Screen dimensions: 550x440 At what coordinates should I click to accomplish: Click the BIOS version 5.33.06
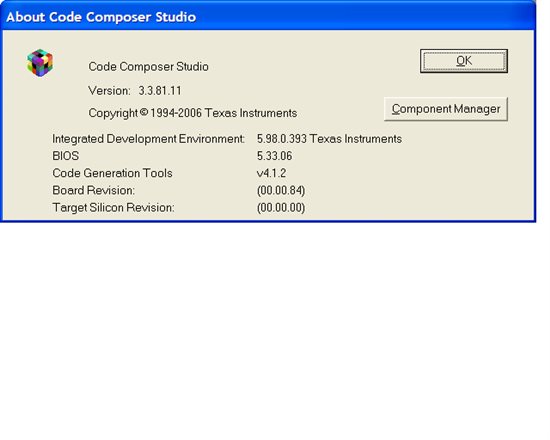point(274,156)
